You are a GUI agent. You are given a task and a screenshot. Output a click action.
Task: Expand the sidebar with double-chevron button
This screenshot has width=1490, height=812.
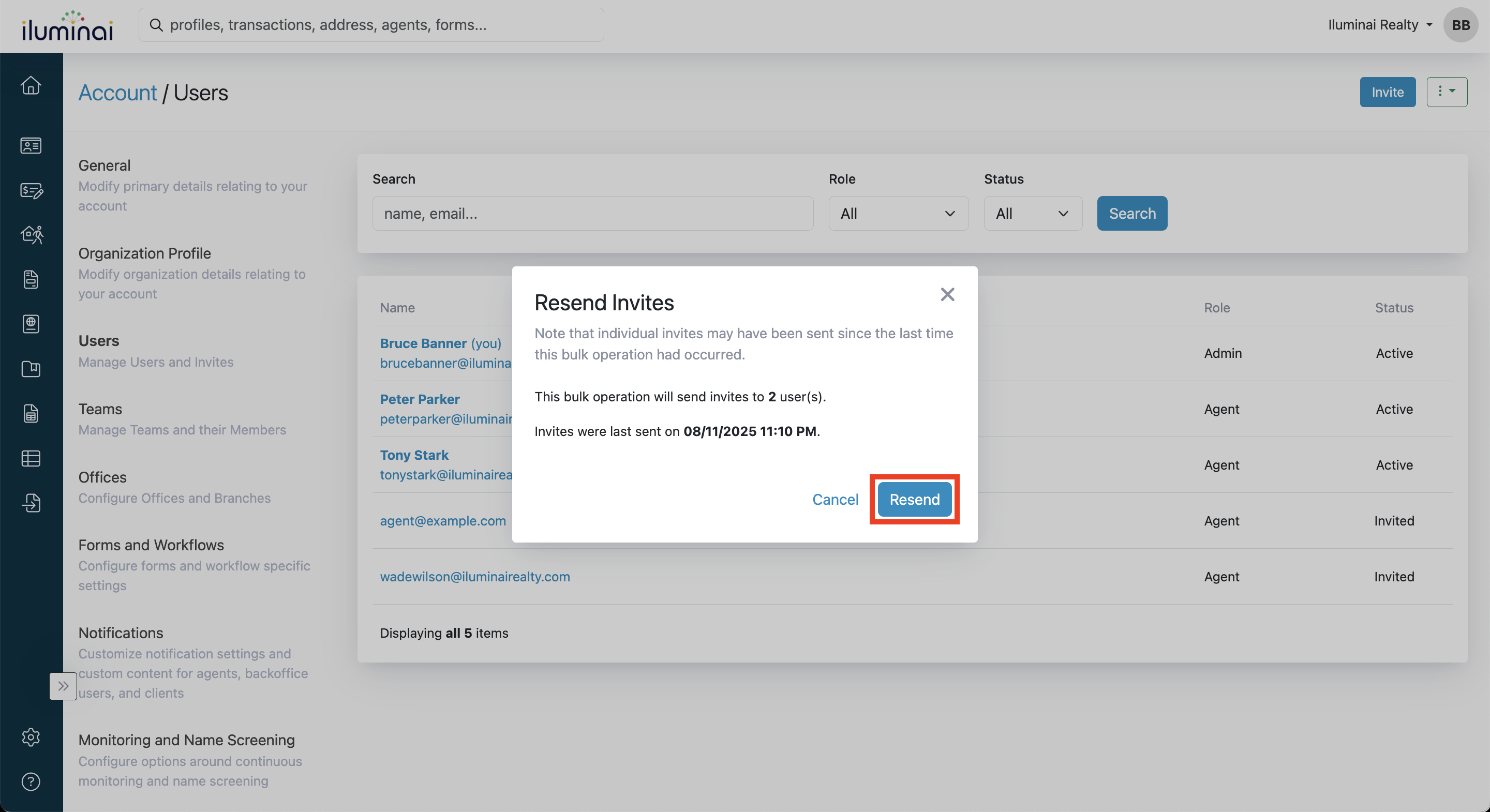63,686
